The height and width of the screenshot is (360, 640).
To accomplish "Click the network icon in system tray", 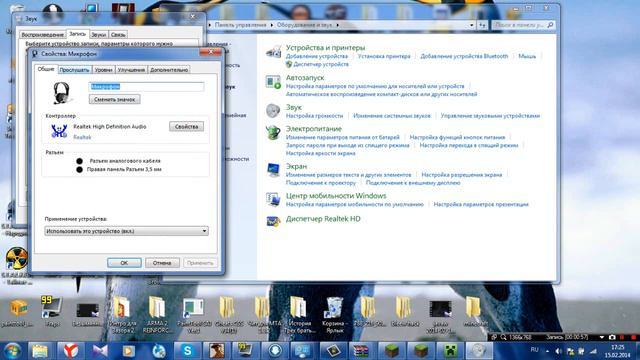I will coord(593,351).
